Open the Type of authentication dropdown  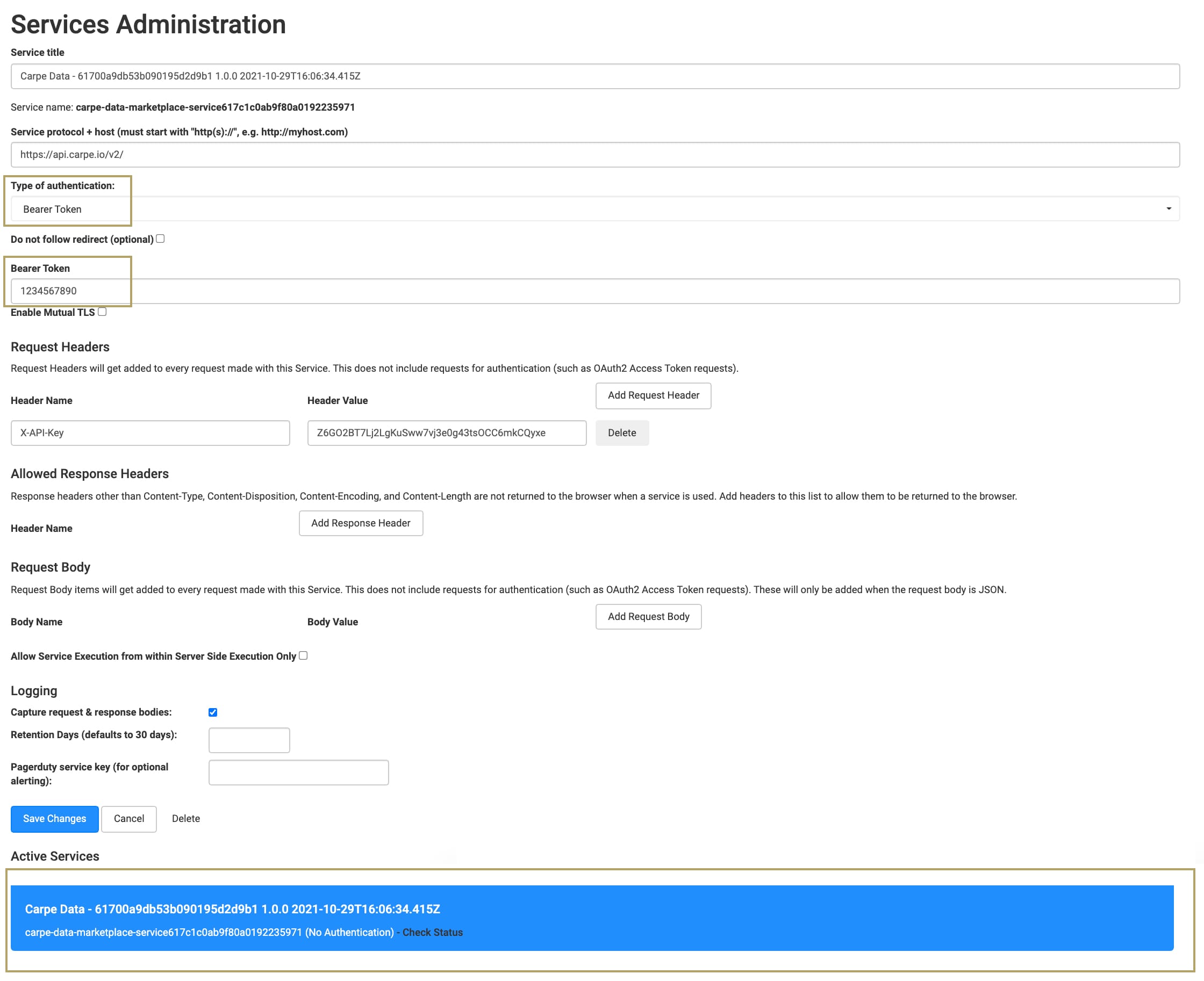pos(594,209)
